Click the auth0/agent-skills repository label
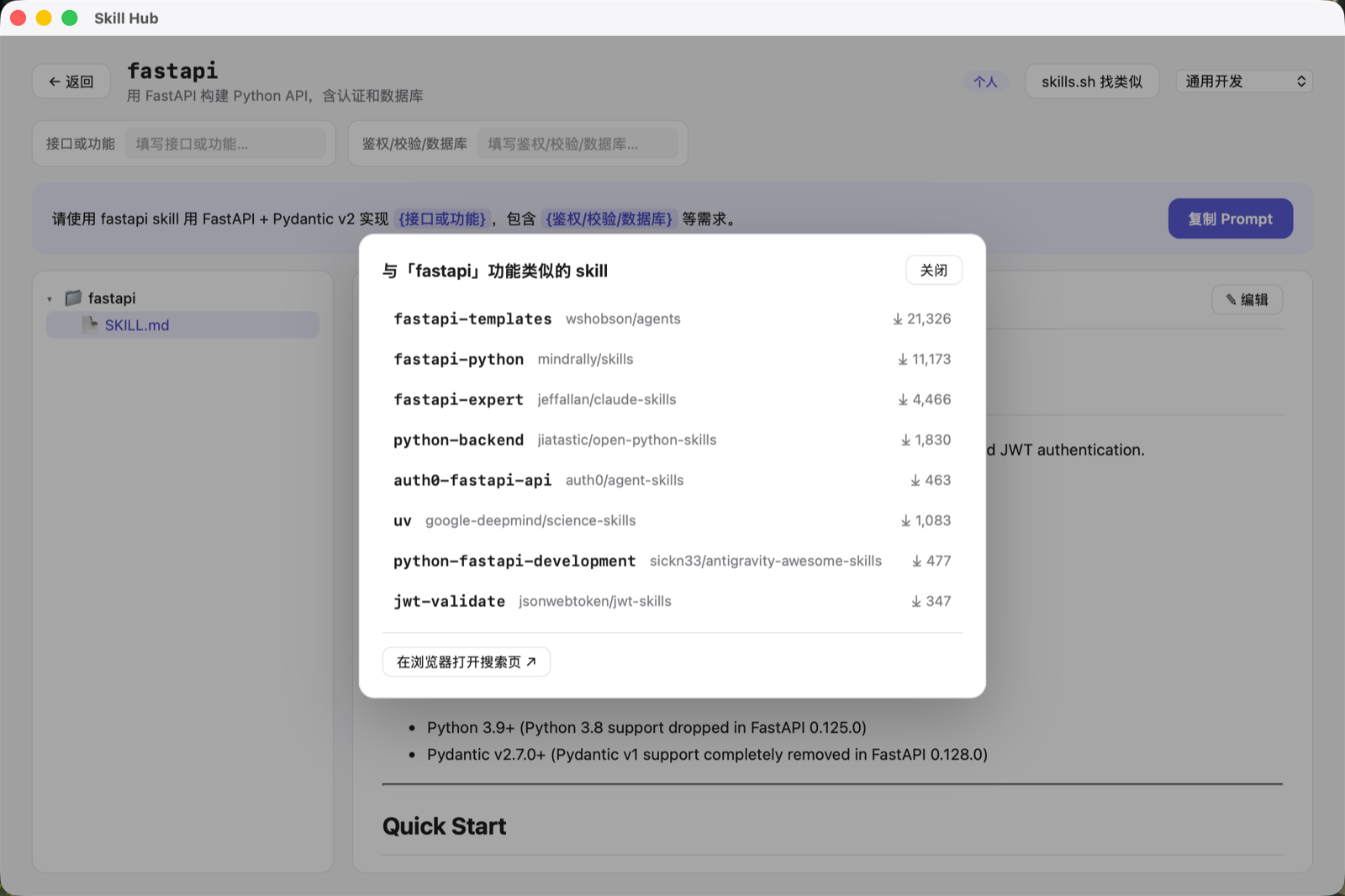This screenshot has width=1345, height=896. tap(625, 480)
